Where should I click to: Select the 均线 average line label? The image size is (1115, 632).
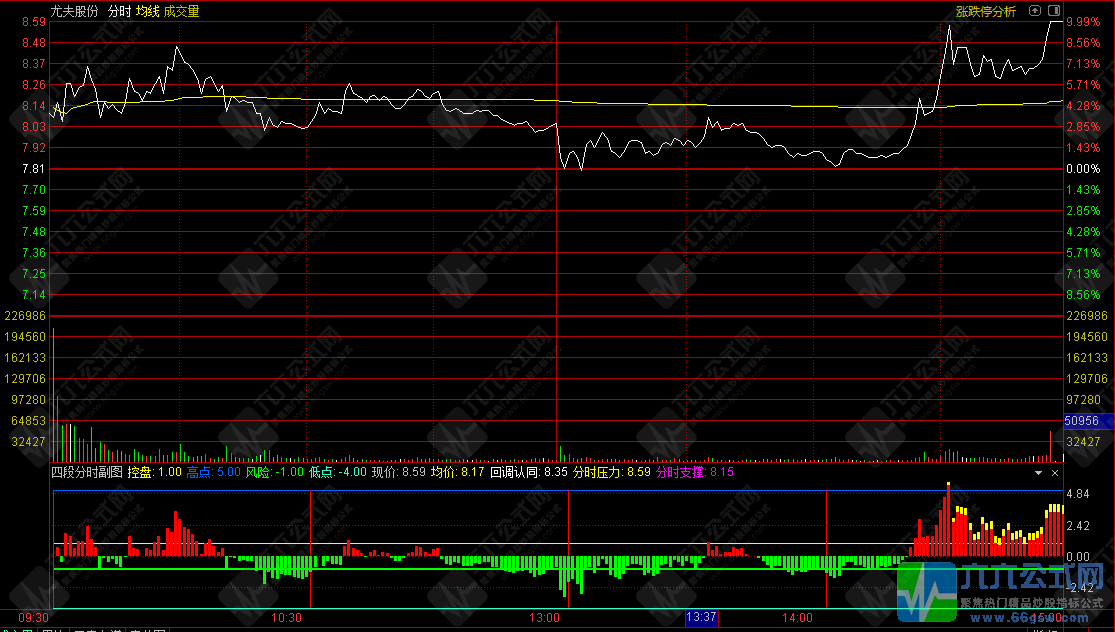coord(148,11)
